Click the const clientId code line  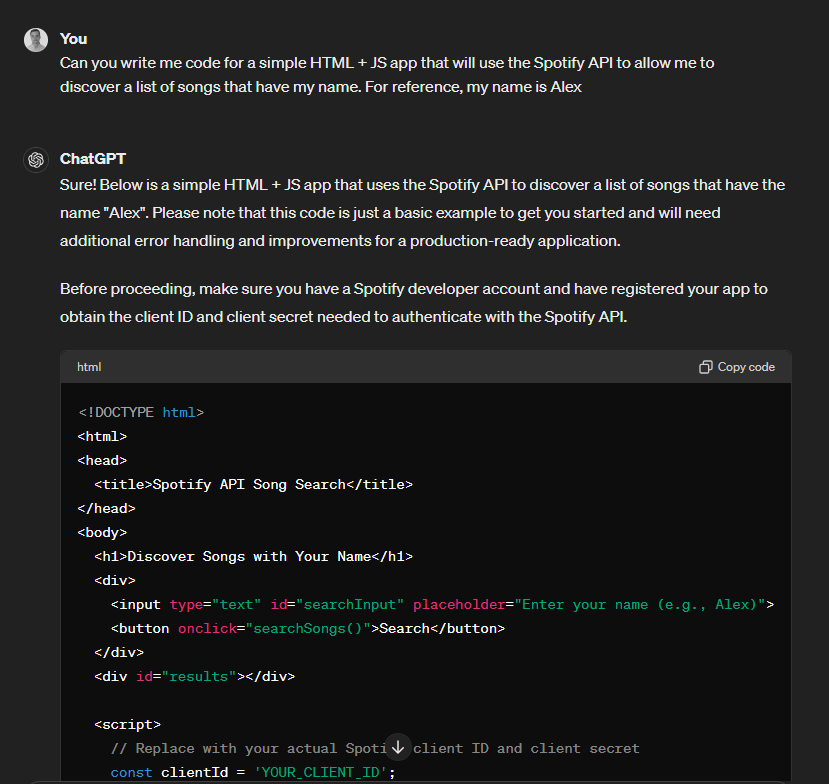[x=253, y=772]
